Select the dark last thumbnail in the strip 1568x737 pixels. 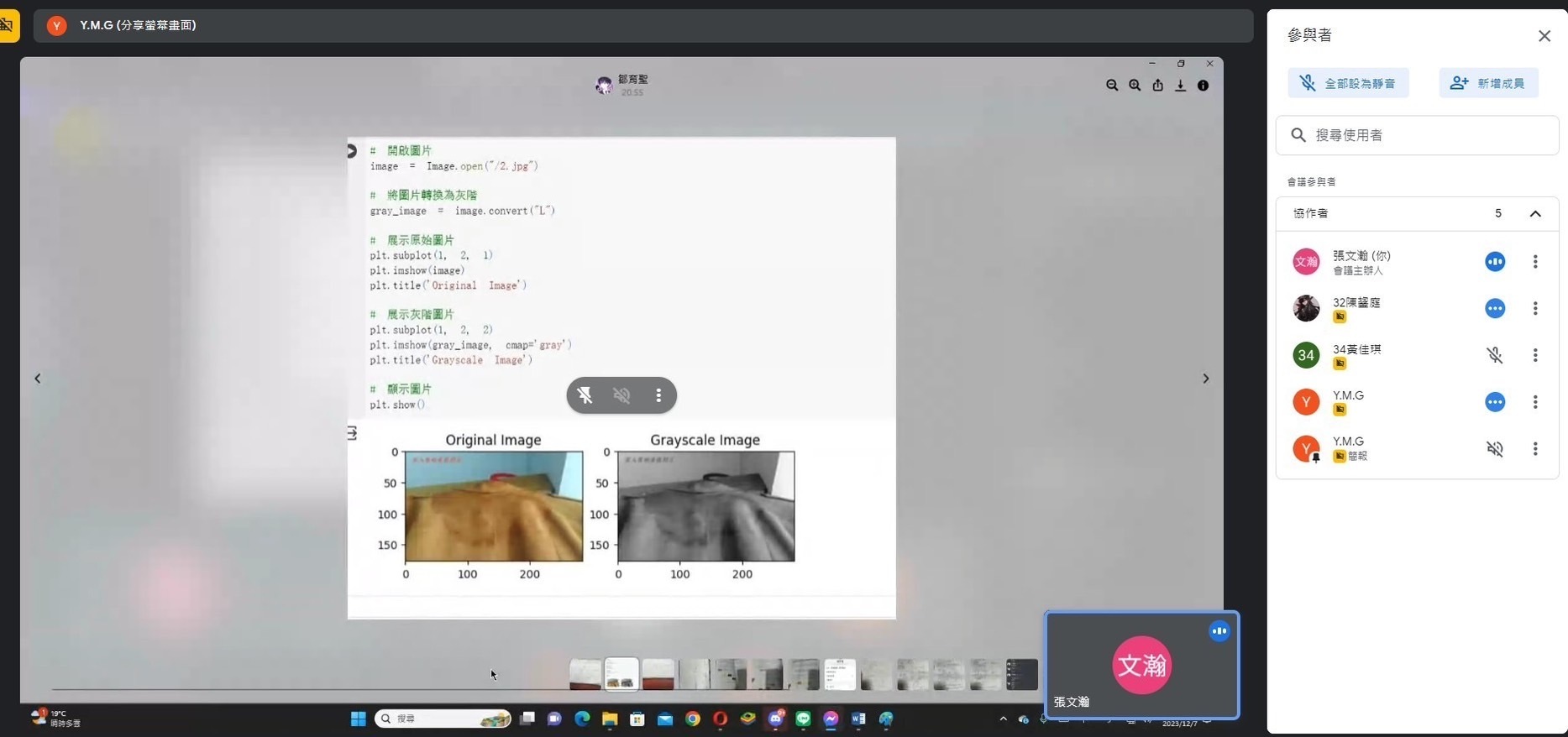point(1021,674)
